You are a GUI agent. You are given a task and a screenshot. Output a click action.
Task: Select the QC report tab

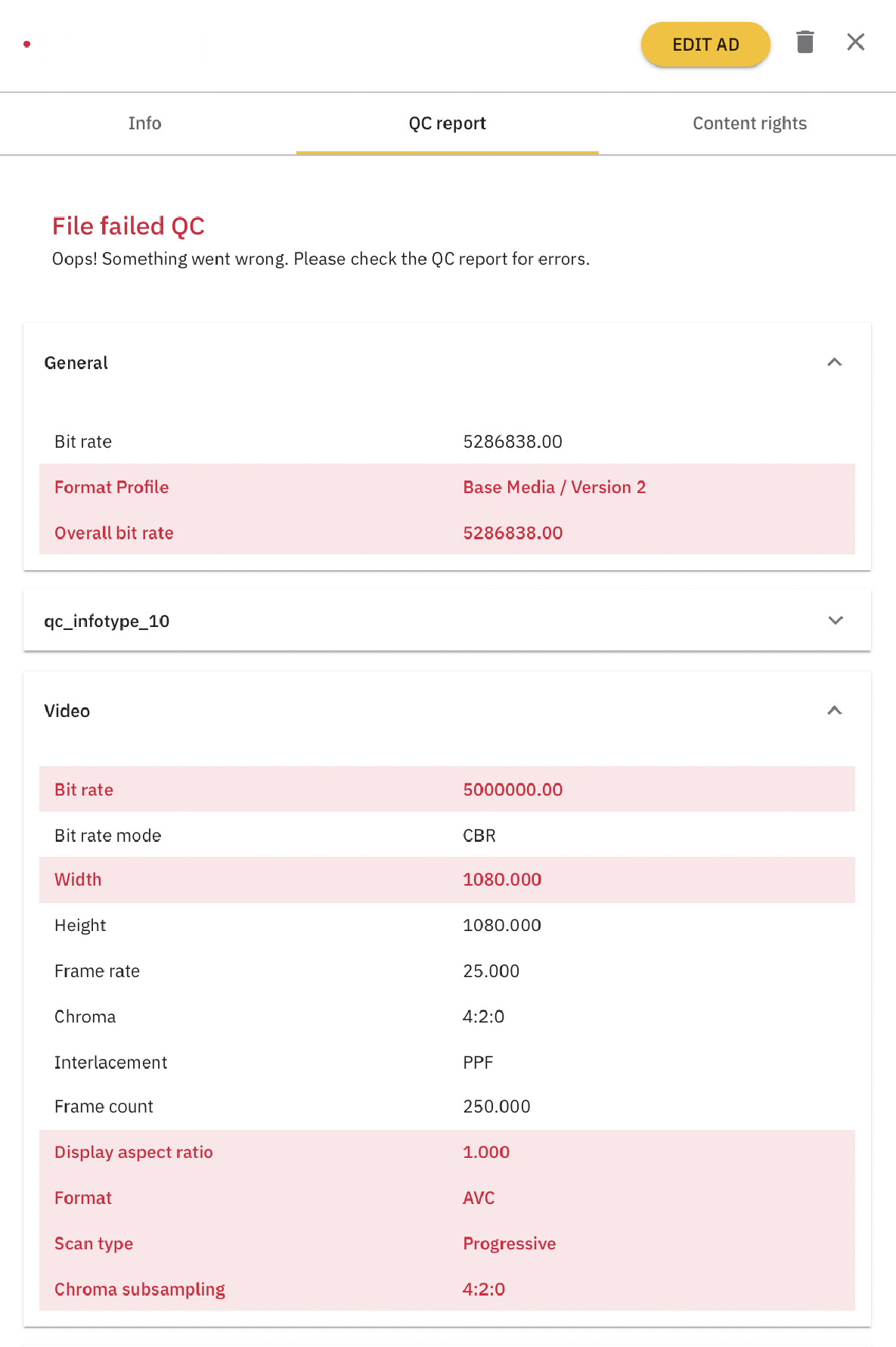[x=447, y=123]
